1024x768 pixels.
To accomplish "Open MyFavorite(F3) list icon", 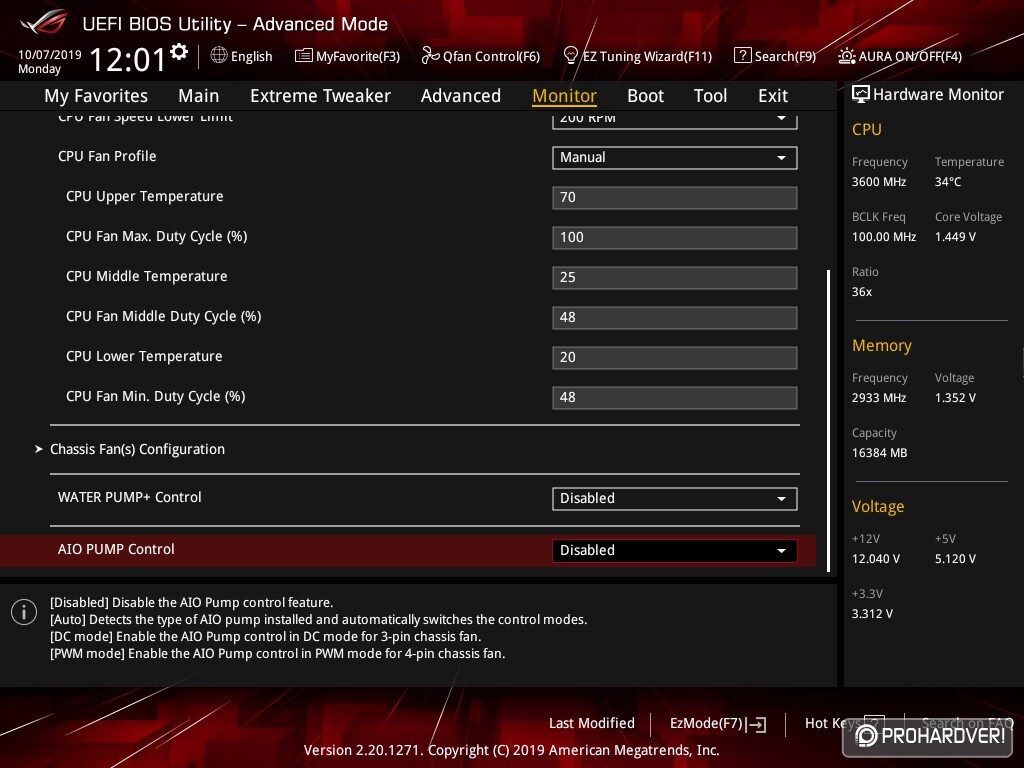I will (303, 56).
